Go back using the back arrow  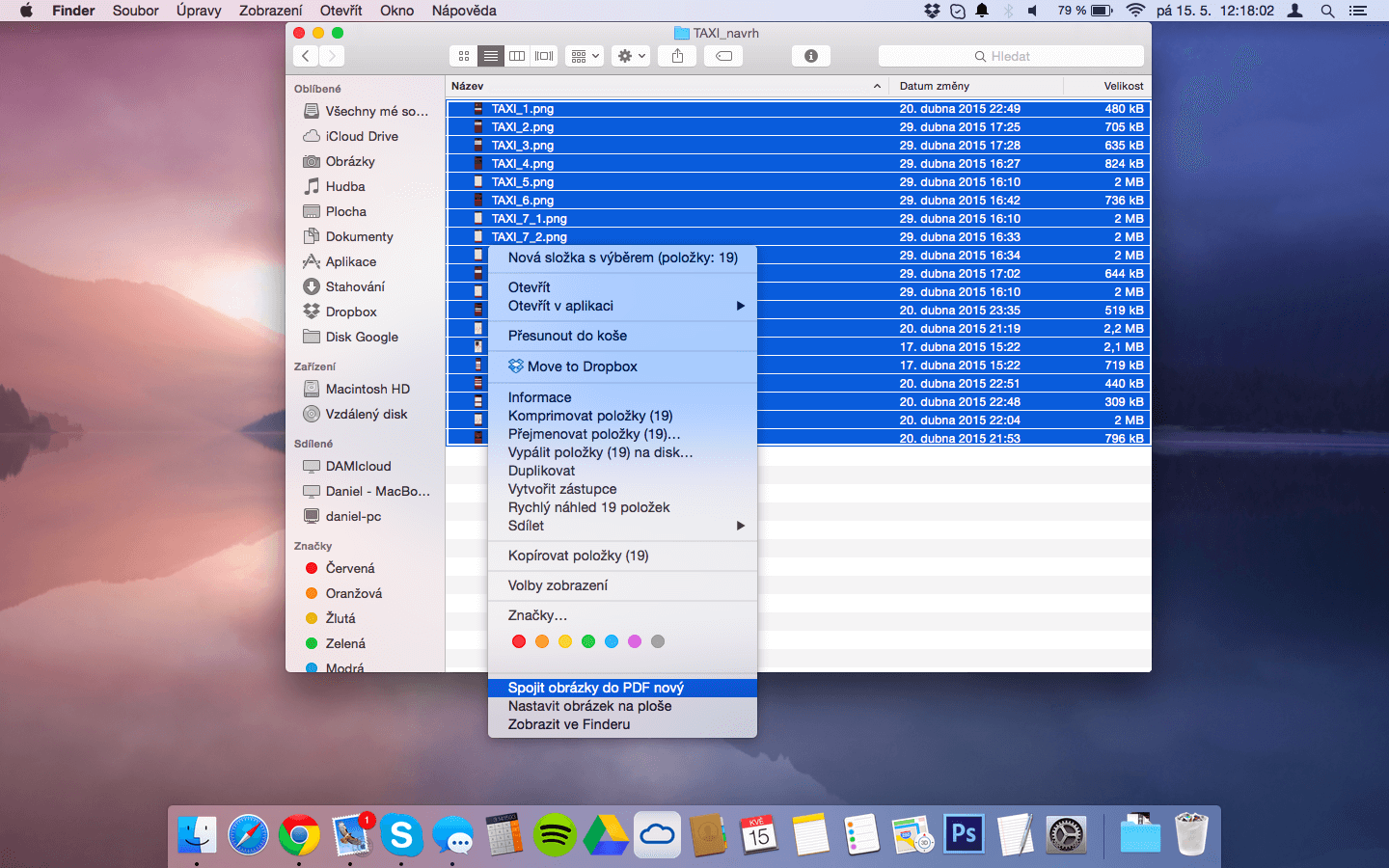pos(306,56)
